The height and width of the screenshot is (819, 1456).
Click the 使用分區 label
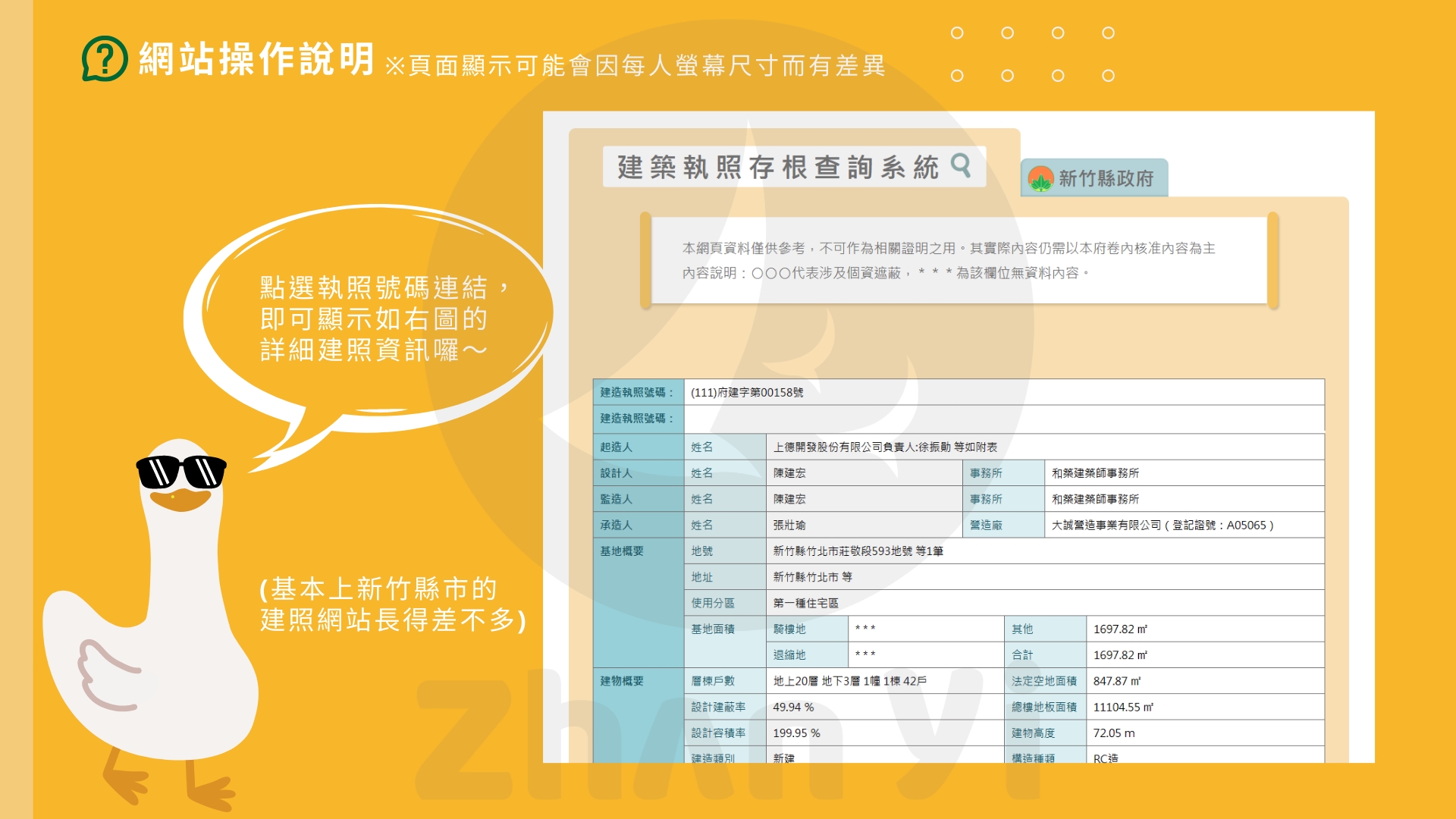[x=713, y=603]
